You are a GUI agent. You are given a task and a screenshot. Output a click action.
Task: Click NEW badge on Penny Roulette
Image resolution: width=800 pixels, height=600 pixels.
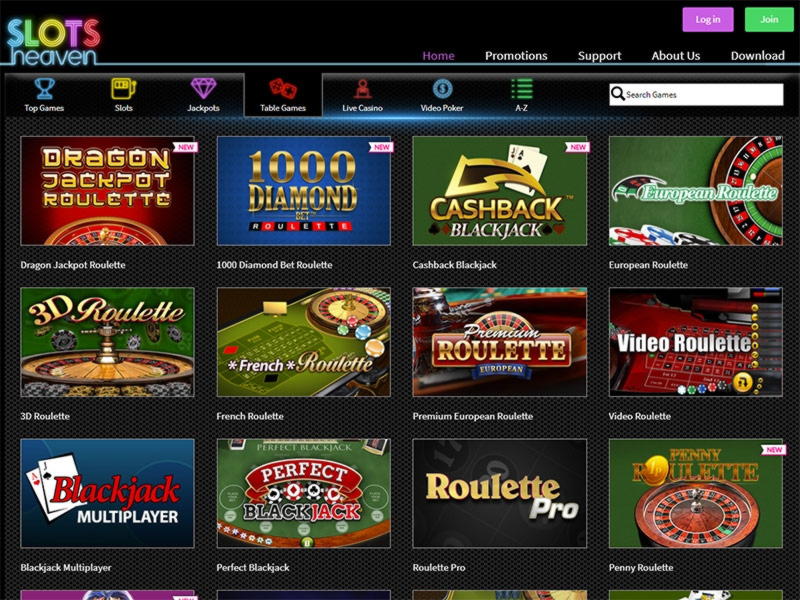(774, 449)
